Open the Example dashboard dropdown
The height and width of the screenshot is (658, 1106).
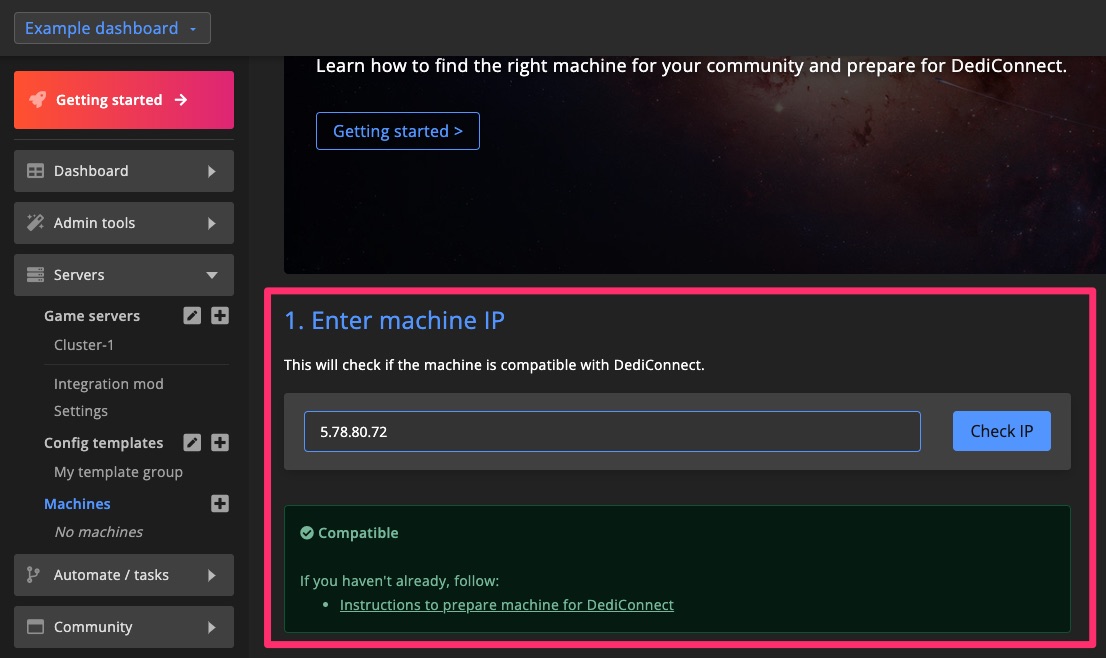[x=112, y=27]
